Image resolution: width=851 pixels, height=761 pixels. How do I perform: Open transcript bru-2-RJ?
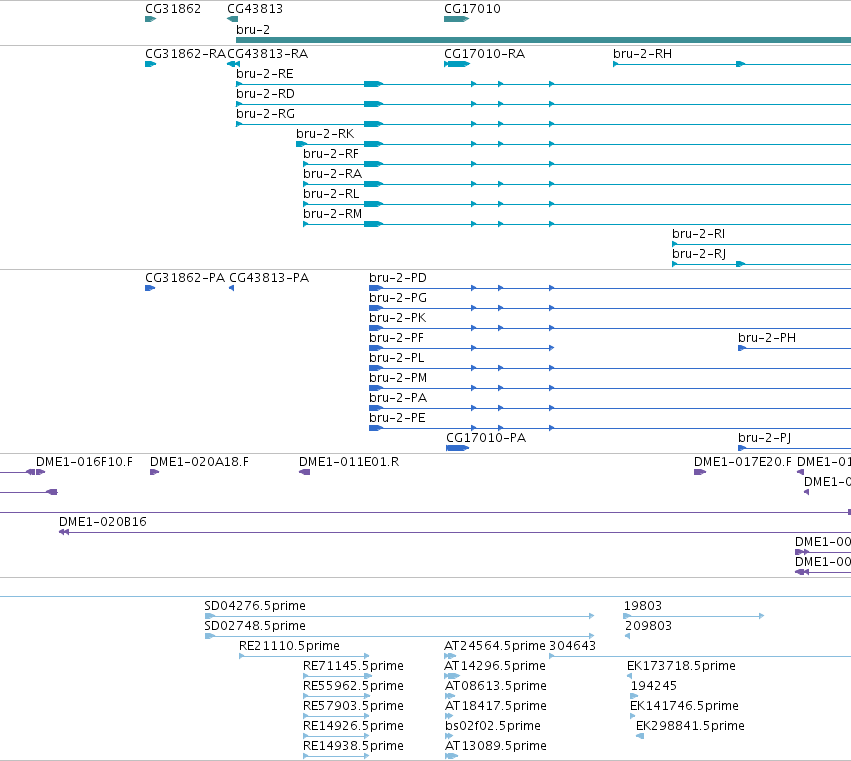pyautogui.click(x=699, y=254)
